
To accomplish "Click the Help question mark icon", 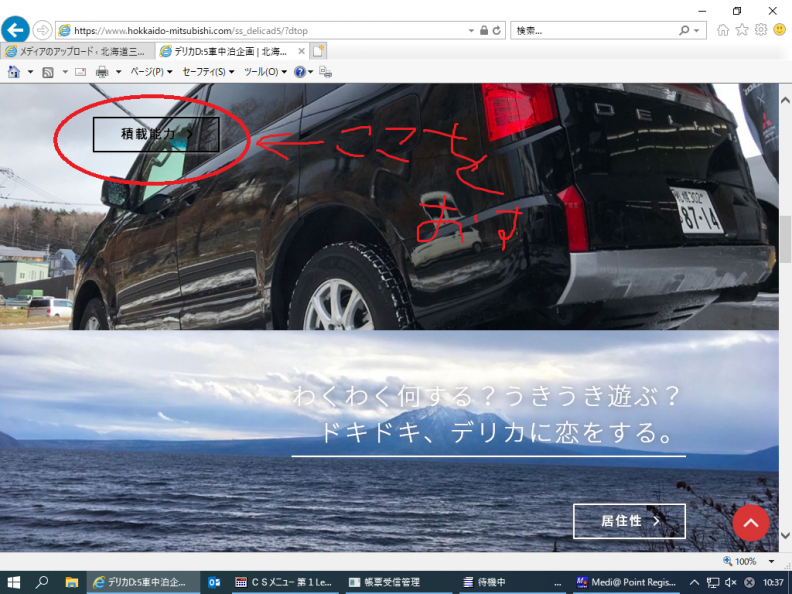I will [x=300, y=72].
